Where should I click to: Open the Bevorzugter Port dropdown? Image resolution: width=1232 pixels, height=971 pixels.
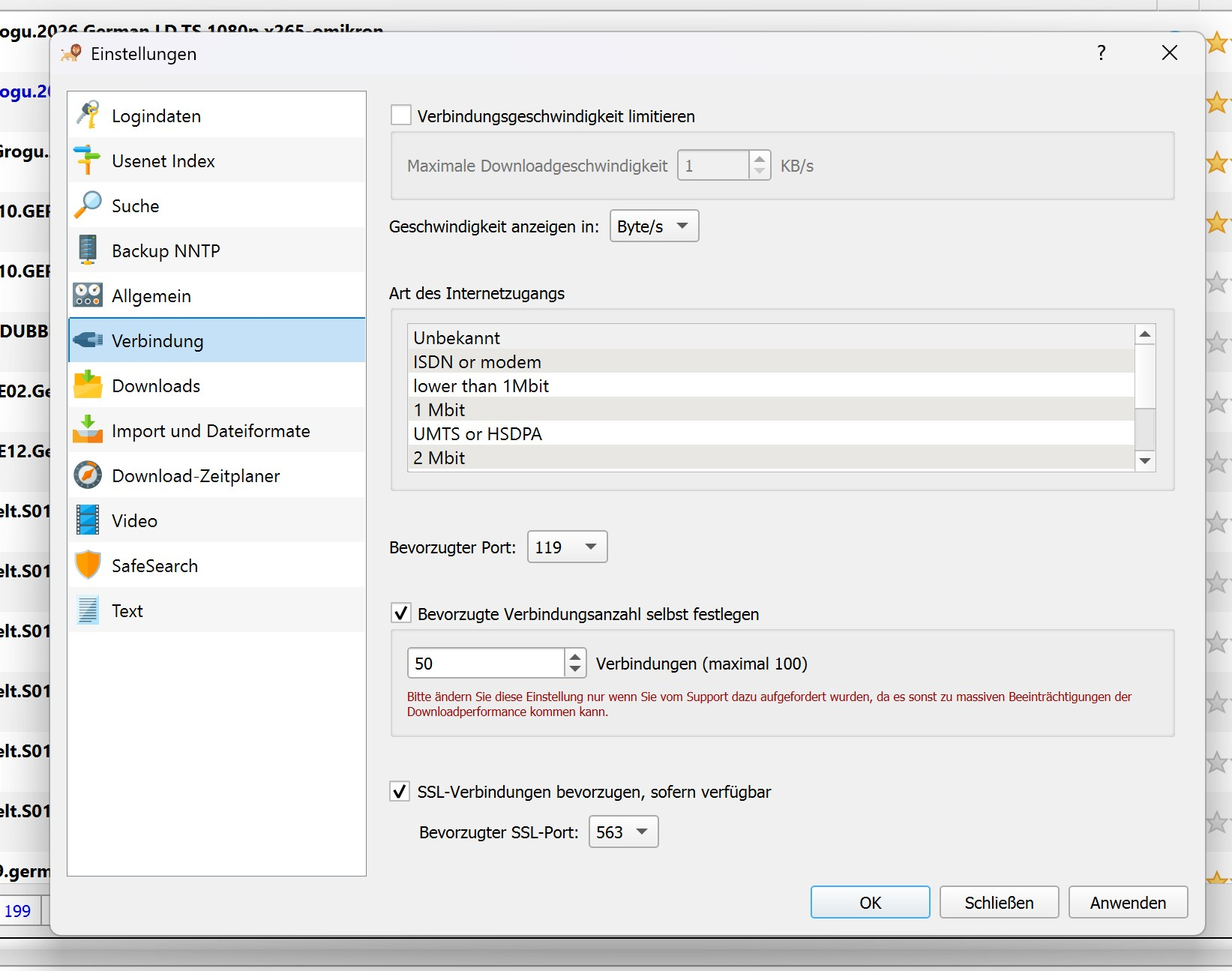[x=568, y=547]
